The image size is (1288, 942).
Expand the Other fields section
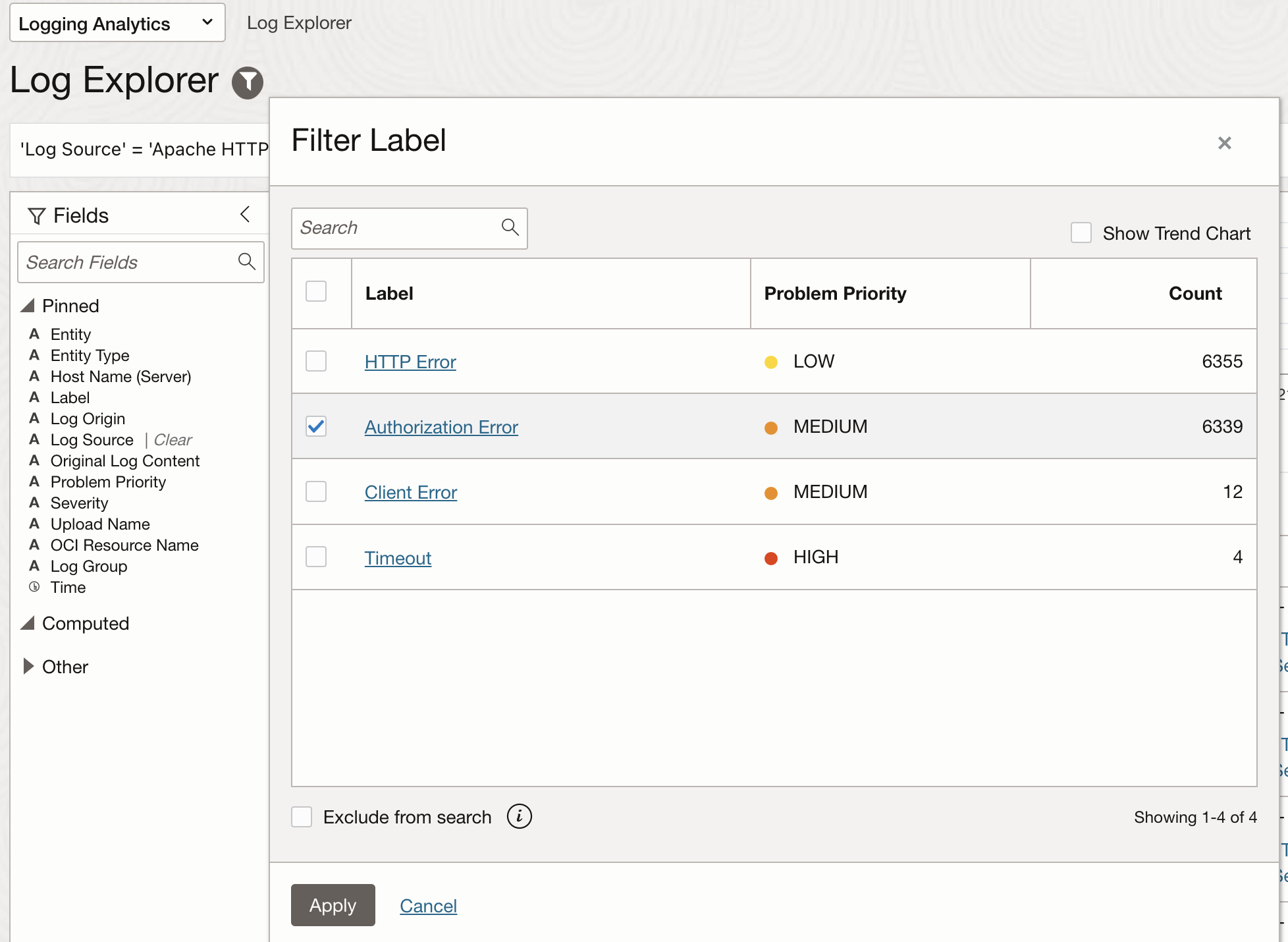coord(28,667)
